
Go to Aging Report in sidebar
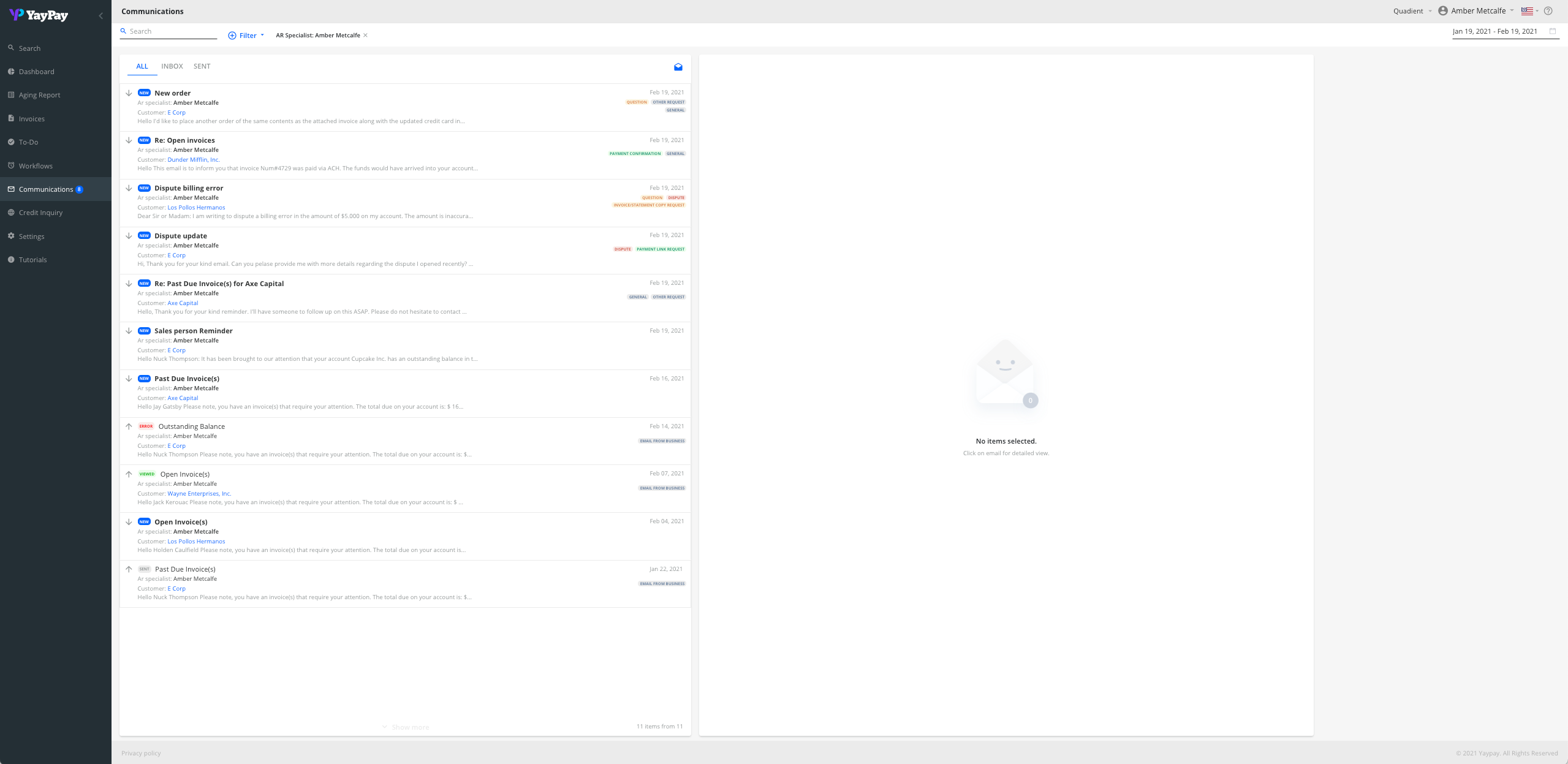point(39,95)
